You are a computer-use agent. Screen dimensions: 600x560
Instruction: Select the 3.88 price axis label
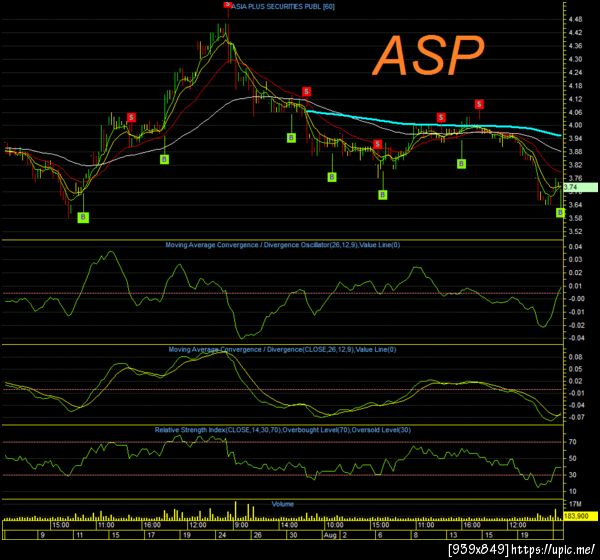pyautogui.click(x=575, y=152)
